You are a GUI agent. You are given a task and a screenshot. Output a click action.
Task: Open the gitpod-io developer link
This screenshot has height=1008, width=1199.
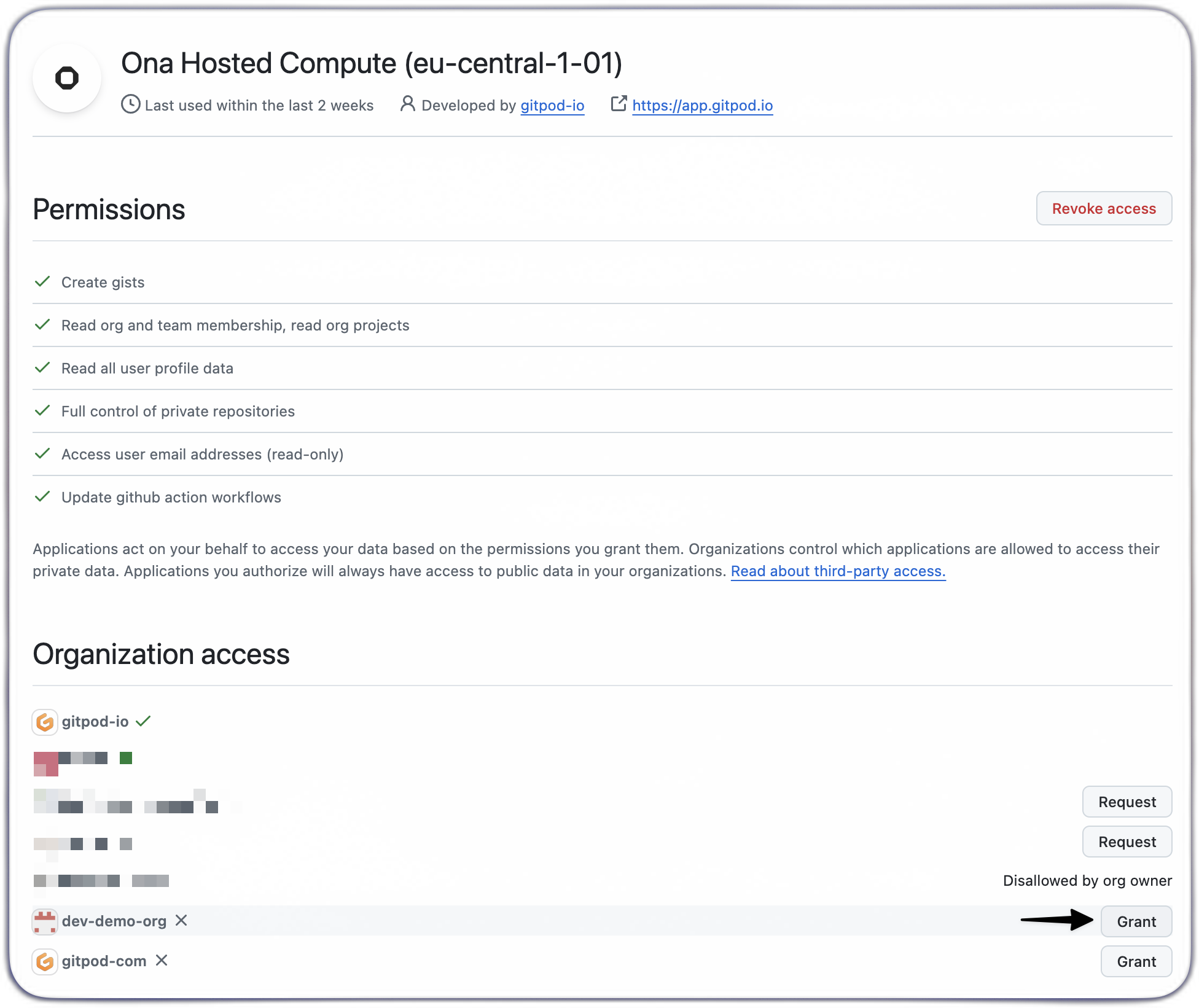pyautogui.click(x=552, y=105)
